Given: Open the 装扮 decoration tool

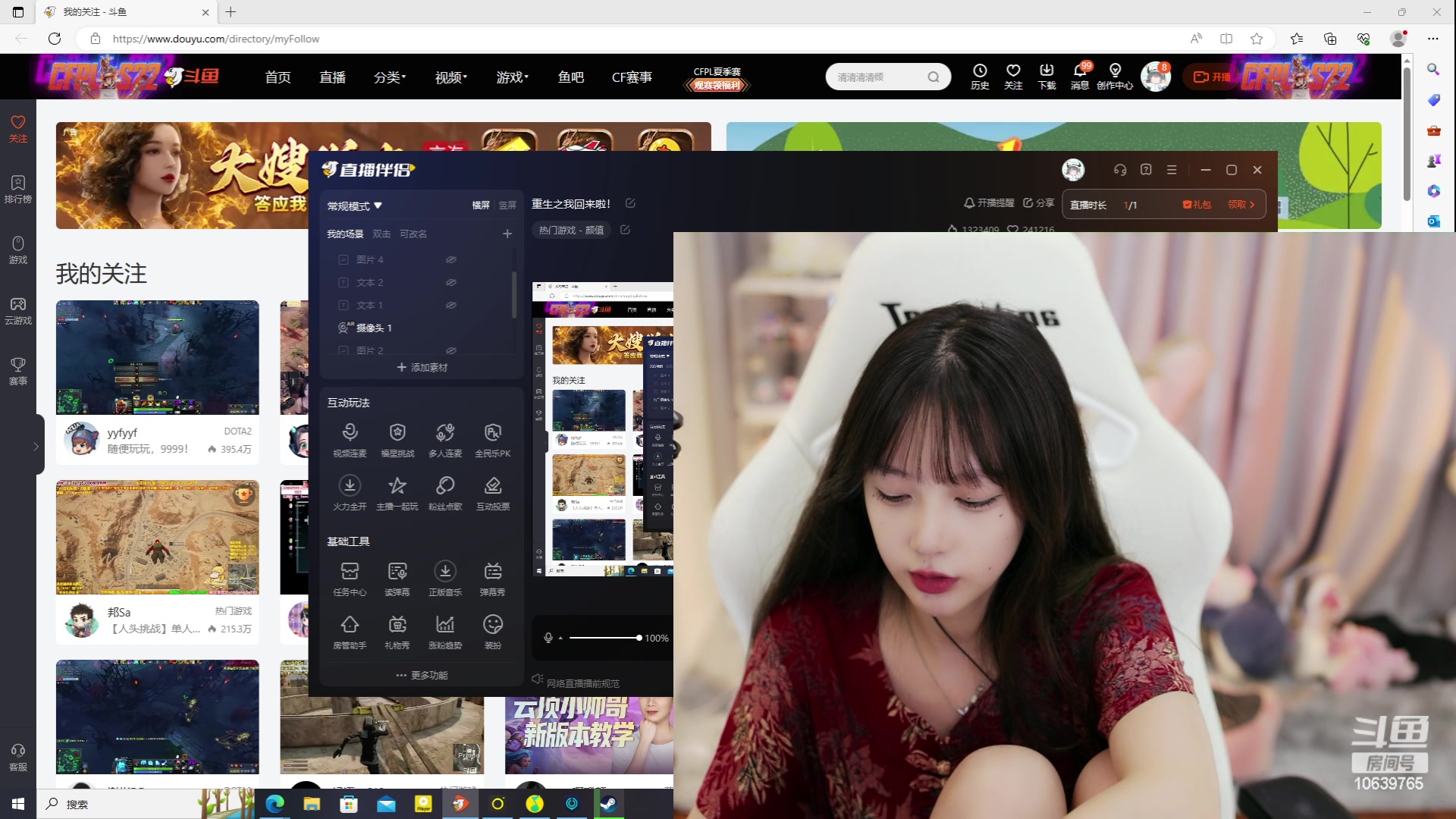Looking at the screenshot, I should click(x=493, y=632).
